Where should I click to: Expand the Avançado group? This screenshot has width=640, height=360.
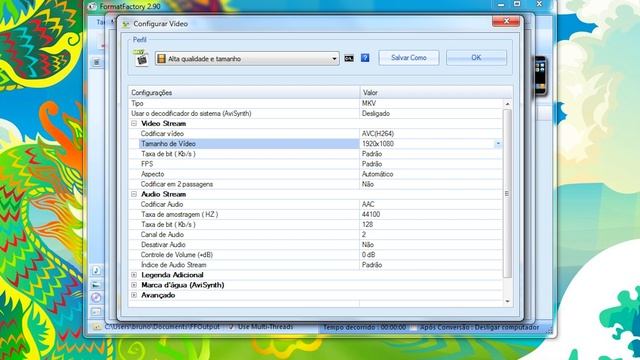point(134,295)
